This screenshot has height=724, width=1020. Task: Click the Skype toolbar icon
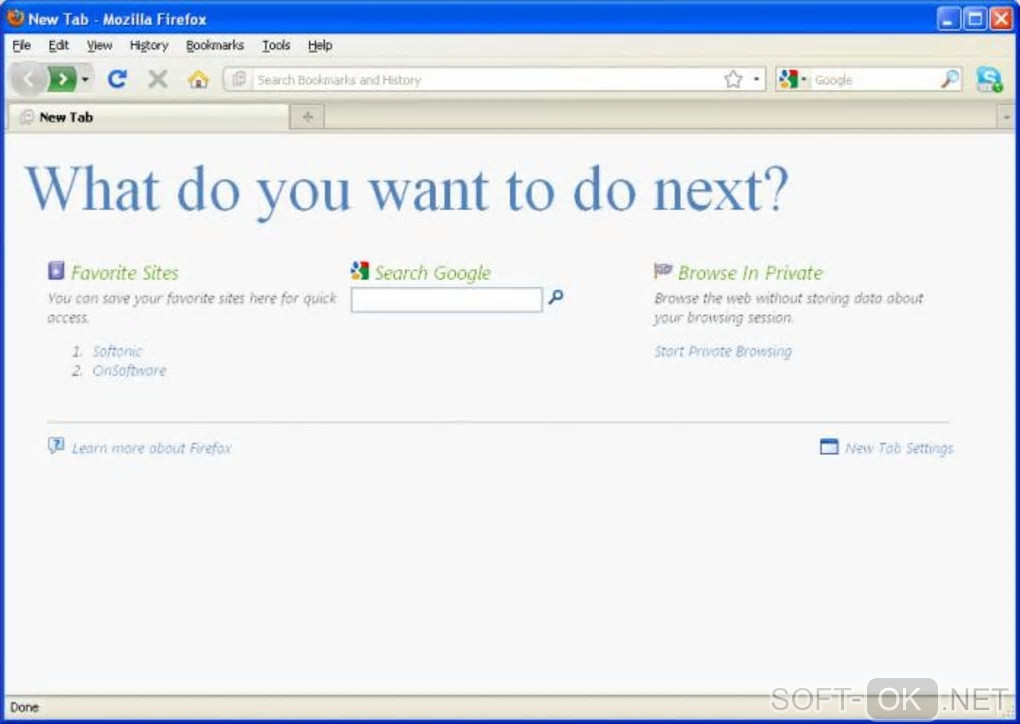(989, 79)
